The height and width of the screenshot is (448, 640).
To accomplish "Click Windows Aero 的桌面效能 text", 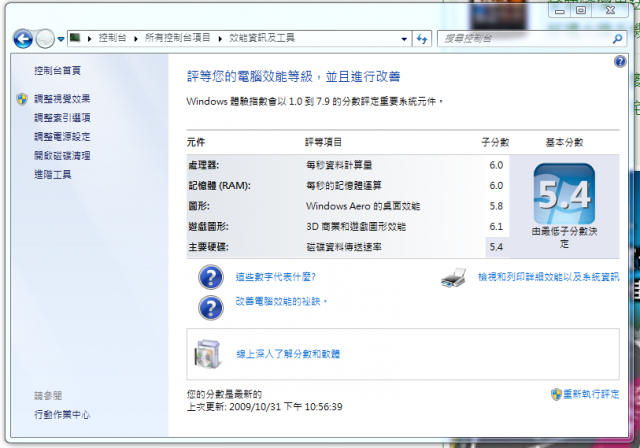I will (363, 206).
